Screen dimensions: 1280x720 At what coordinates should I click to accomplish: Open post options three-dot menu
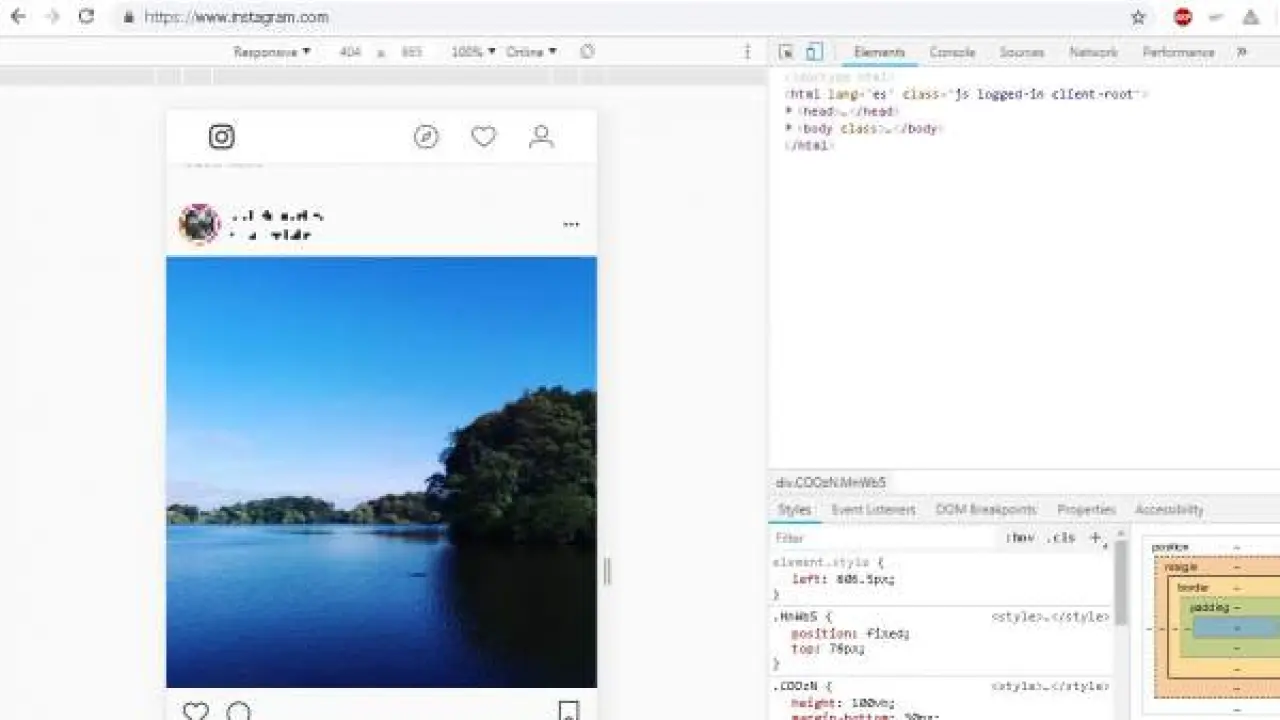(571, 225)
